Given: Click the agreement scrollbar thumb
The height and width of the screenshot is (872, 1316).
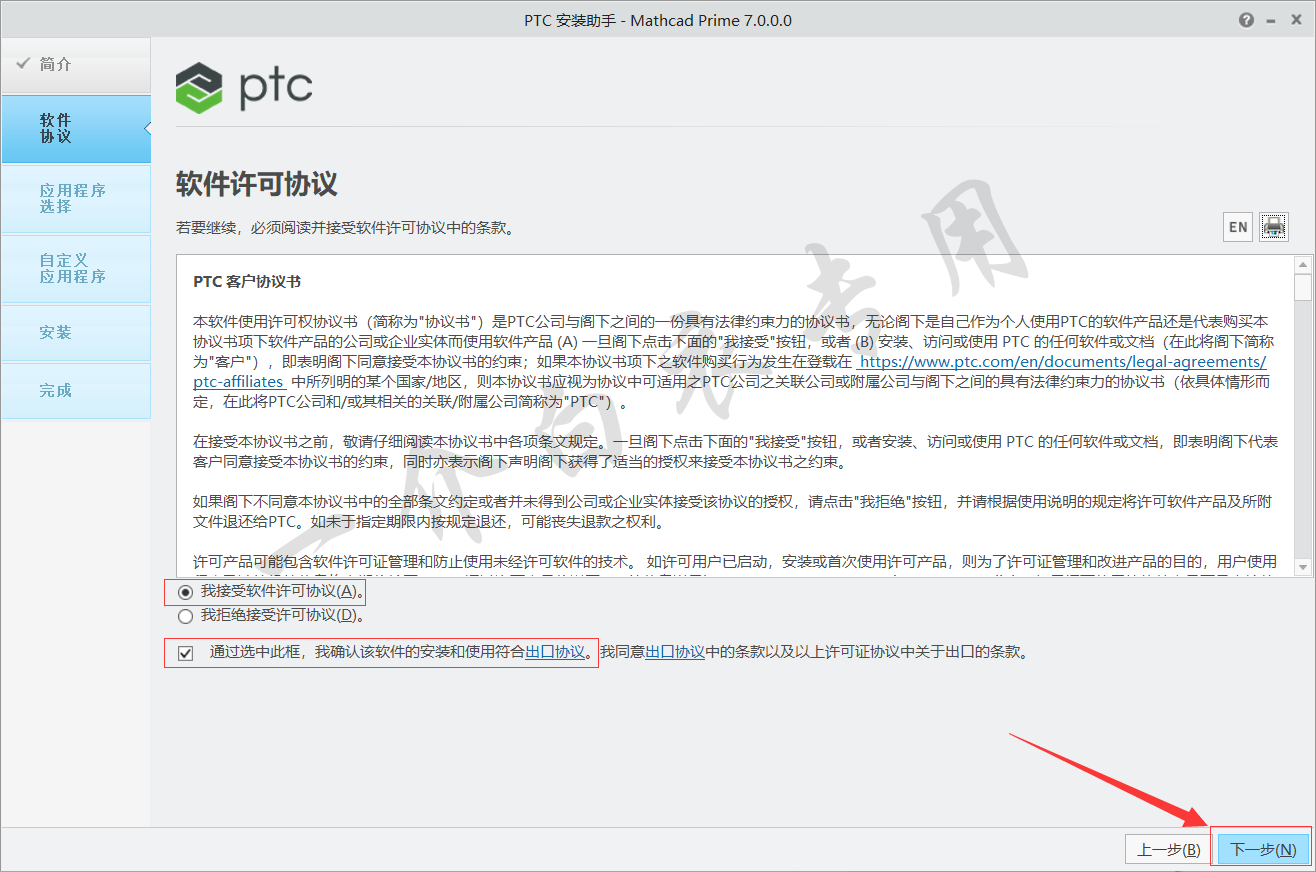Looking at the screenshot, I should click(x=1302, y=286).
